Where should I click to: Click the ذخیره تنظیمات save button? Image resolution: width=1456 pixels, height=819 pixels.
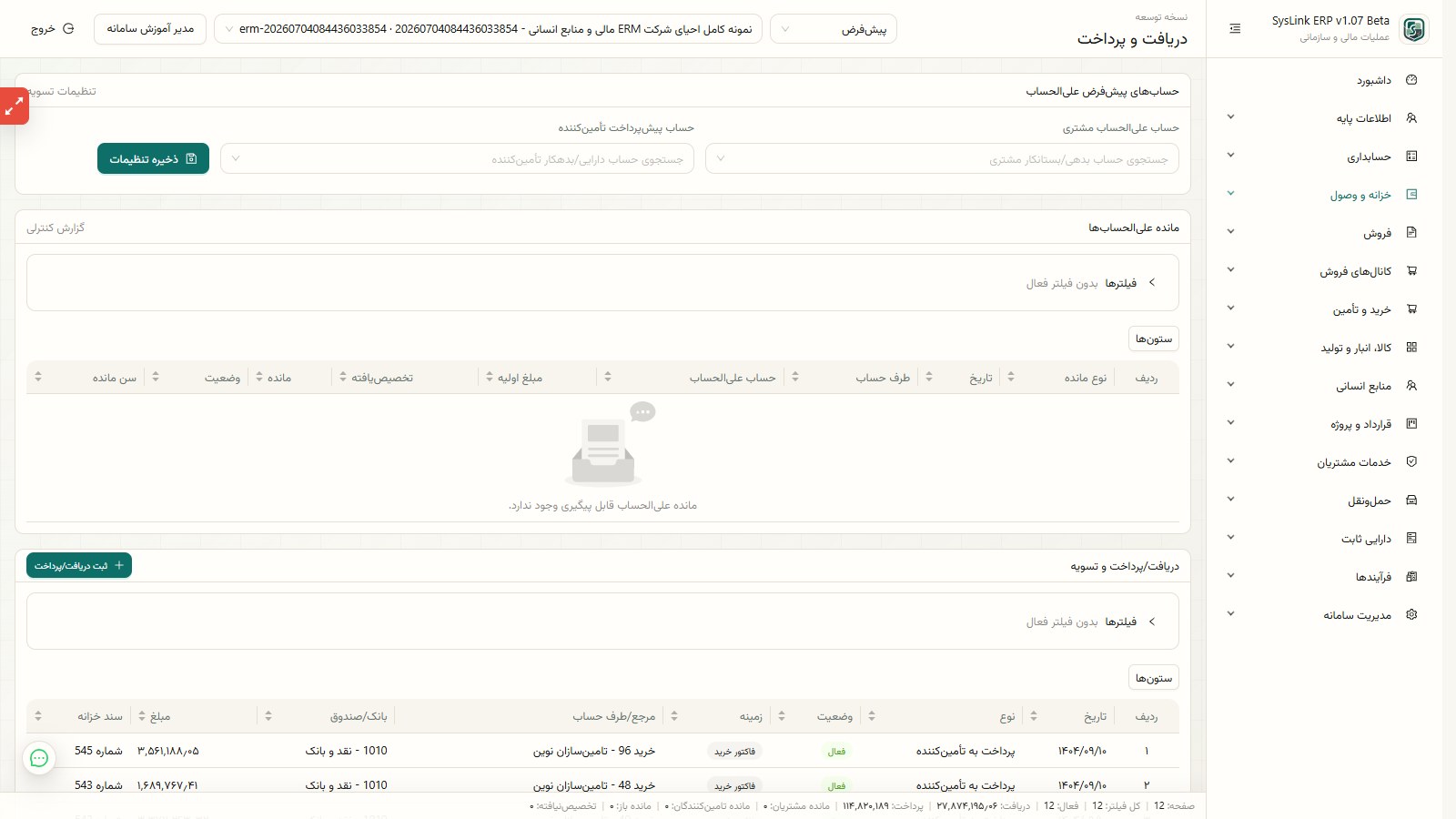point(153,159)
